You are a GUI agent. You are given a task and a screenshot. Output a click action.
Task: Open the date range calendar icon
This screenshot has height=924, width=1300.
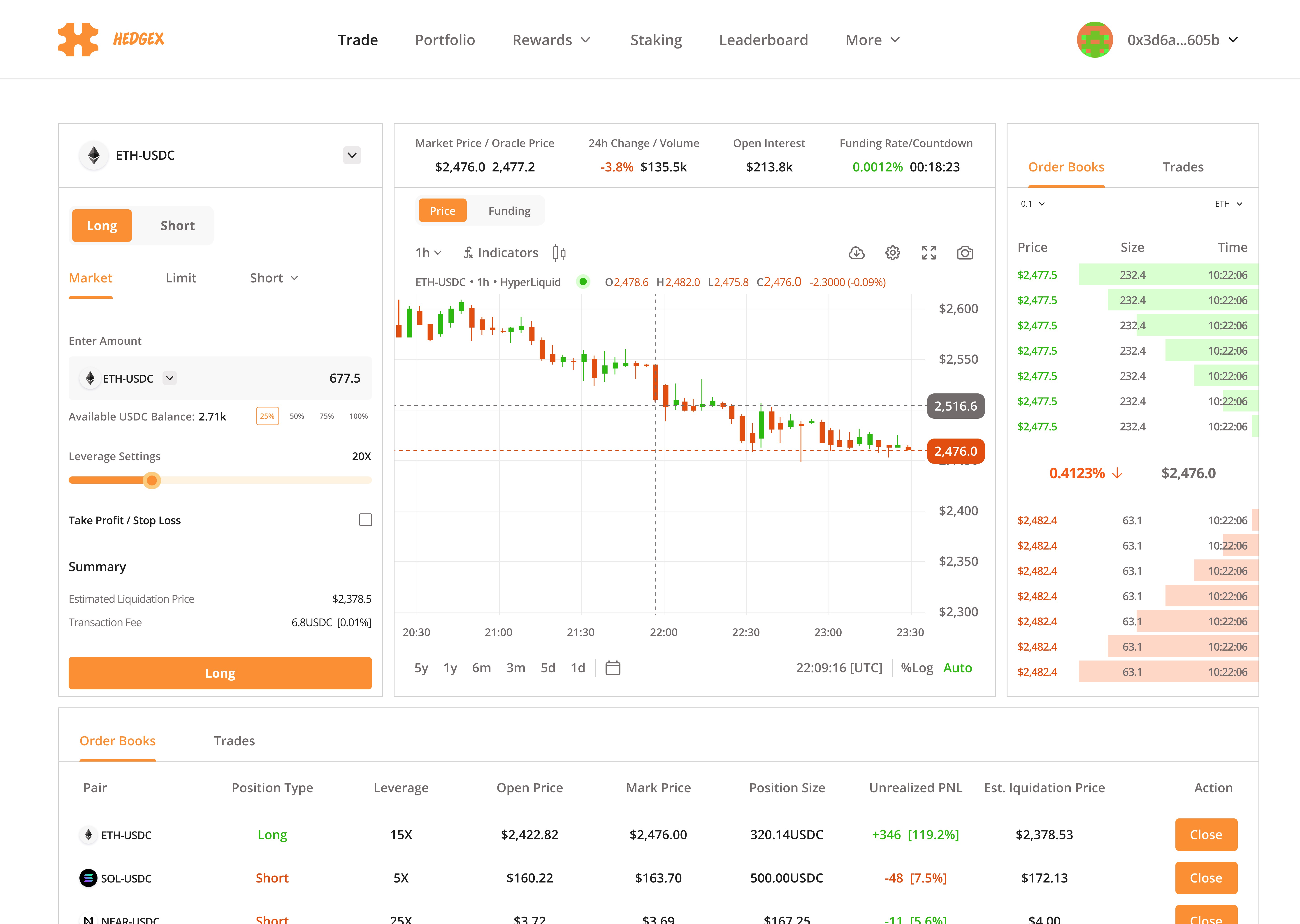[613, 668]
